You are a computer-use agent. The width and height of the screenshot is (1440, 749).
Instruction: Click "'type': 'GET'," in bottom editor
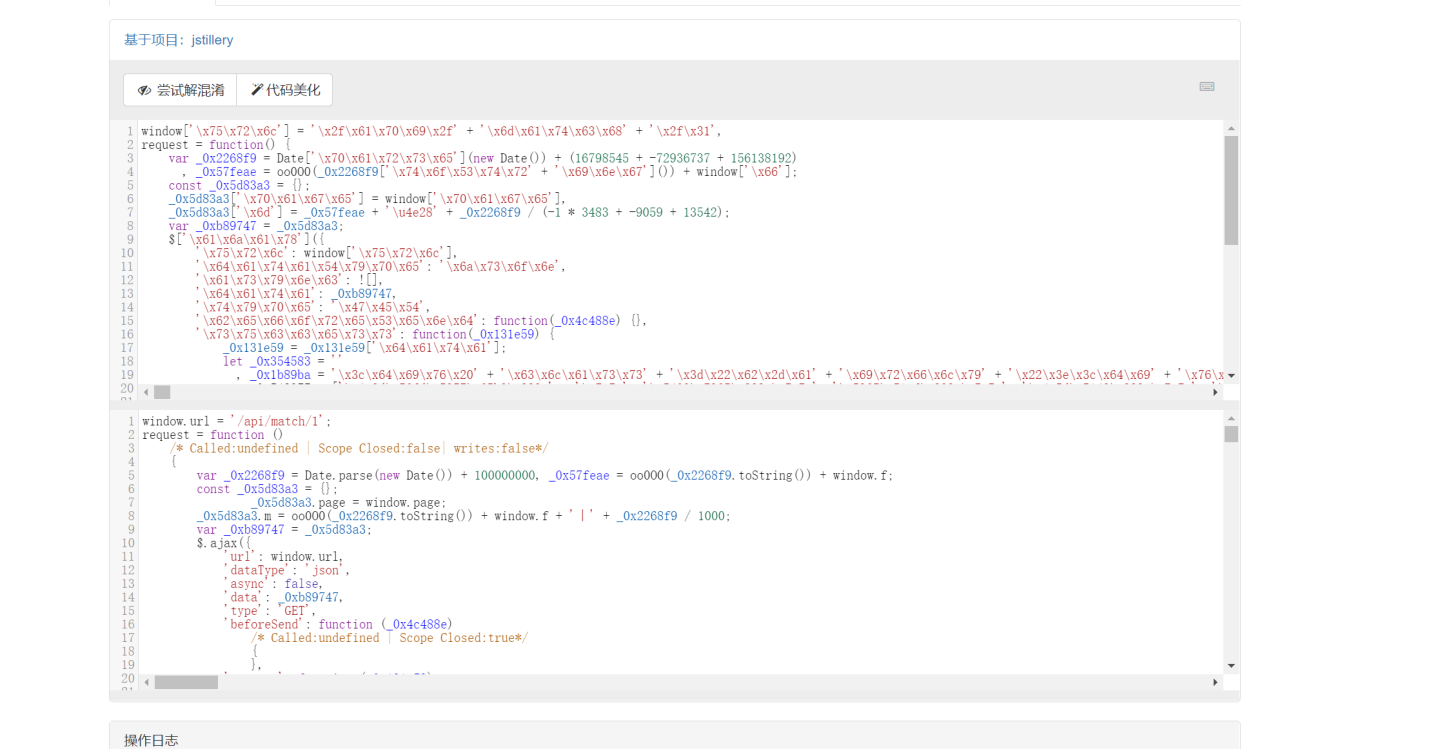tap(270, 610)
